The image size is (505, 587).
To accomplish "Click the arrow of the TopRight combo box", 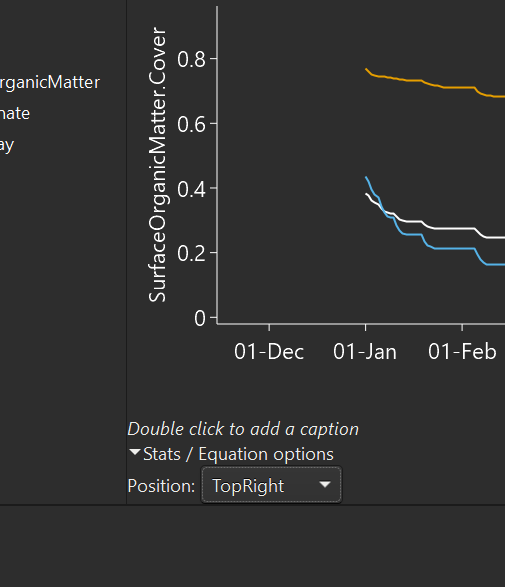I will [x=325, y=484].
